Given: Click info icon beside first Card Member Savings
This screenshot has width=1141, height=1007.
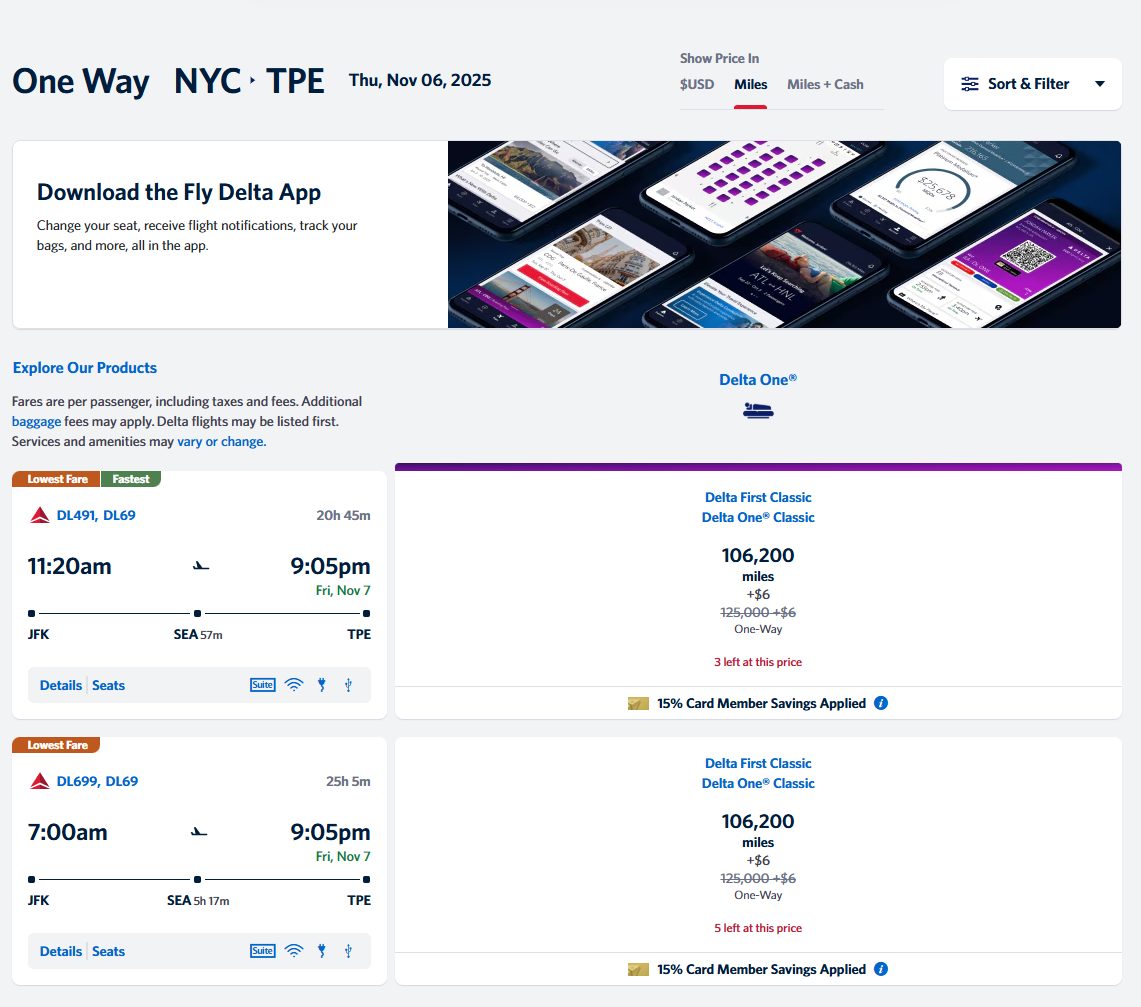Looking at the screenshot, I should [881, 703].
